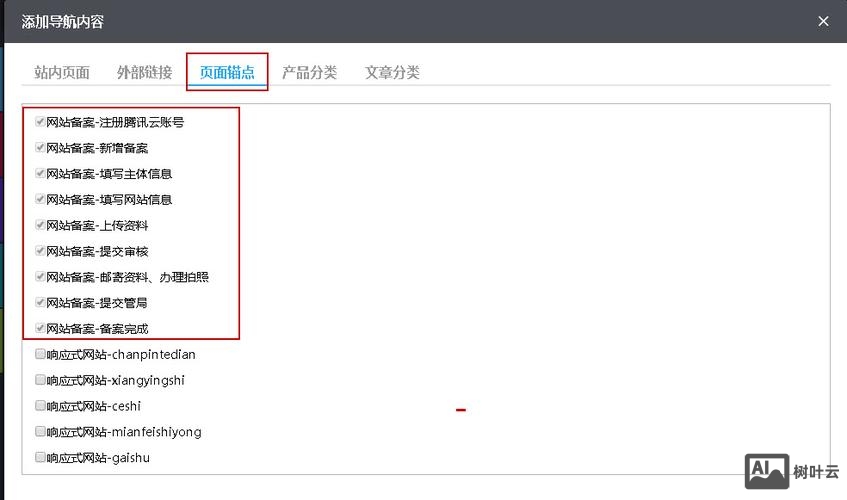This screenshot has width=847, height=500.
Task: Uncheck 网站备案-注册腾讯云账号 checkbox
Action: [40, 121]
